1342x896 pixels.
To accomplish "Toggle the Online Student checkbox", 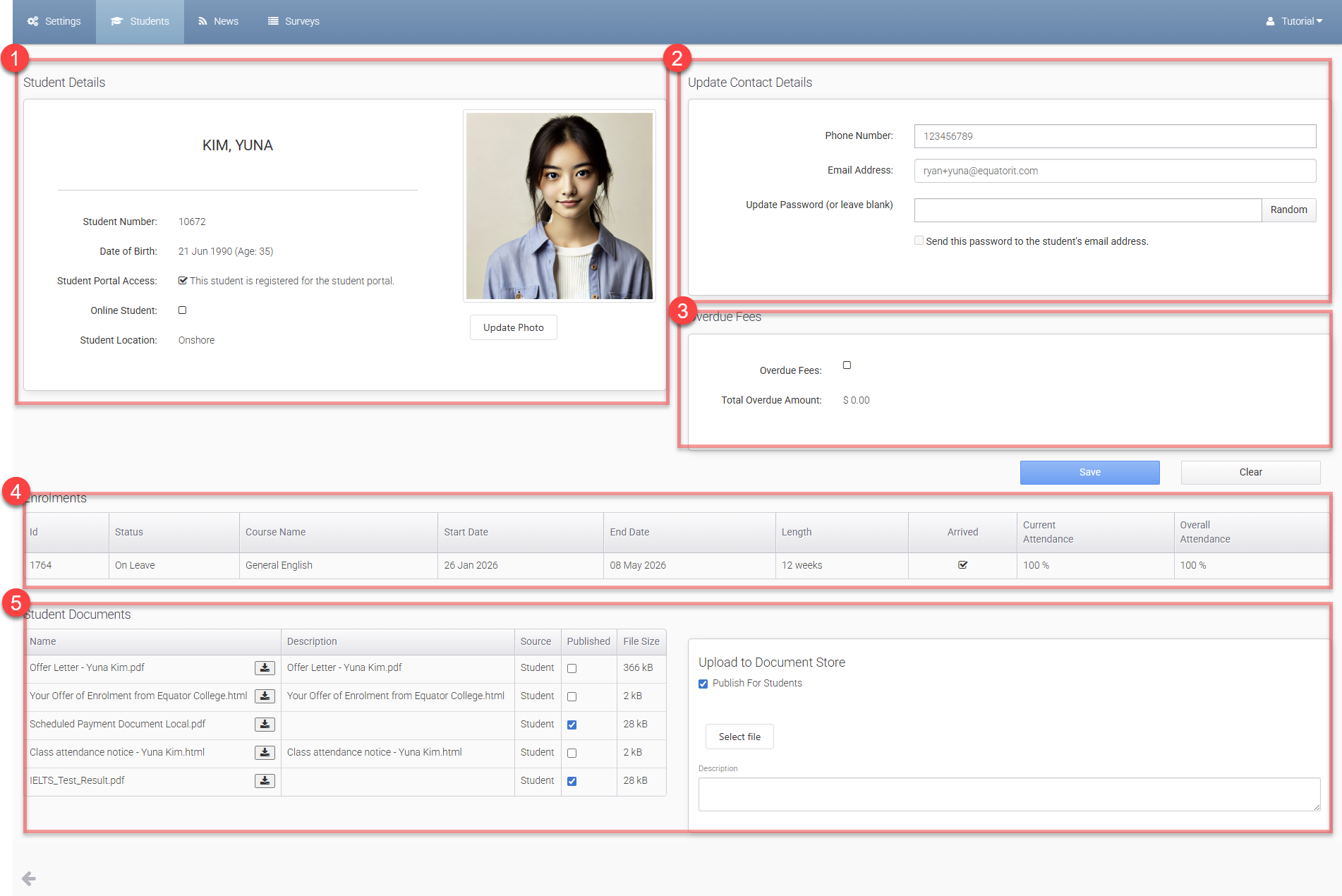I will (x=183, y=310).
